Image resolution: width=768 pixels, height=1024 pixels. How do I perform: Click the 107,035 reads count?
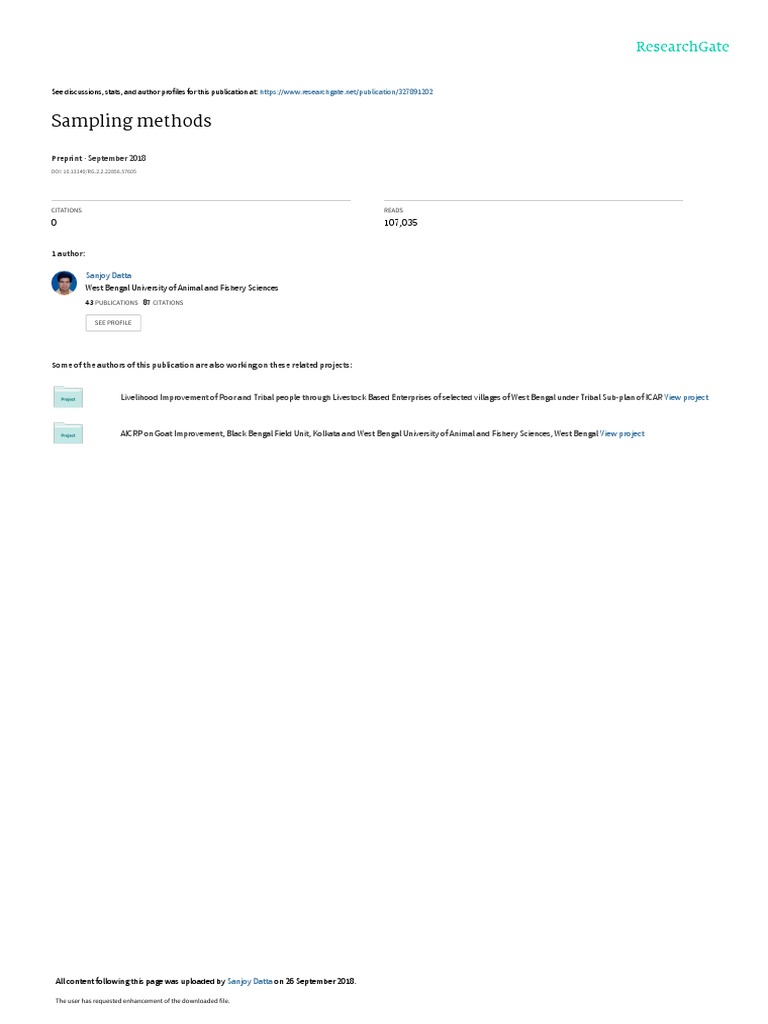pyautogui.click(x=400, y=223)
